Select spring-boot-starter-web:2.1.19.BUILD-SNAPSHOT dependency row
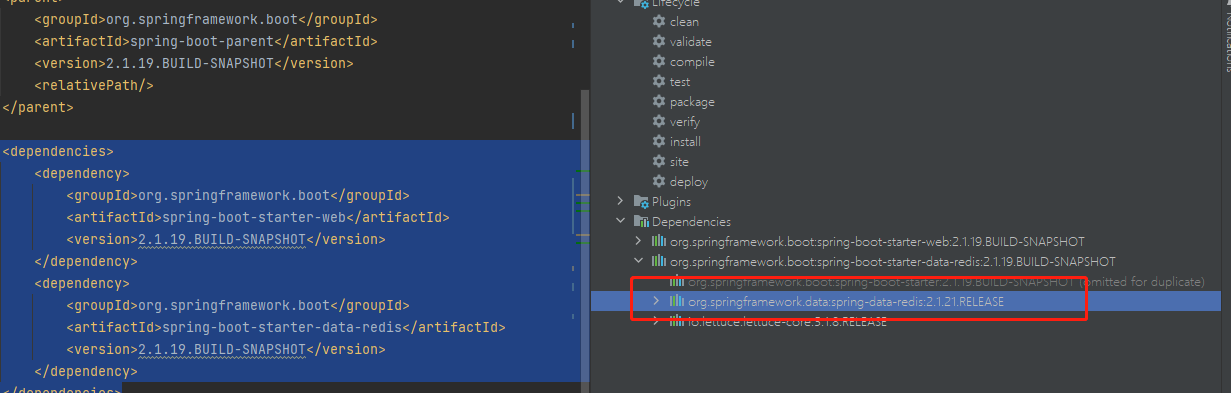The height and width of the screenshot is (393, 1231). (877, 241)
